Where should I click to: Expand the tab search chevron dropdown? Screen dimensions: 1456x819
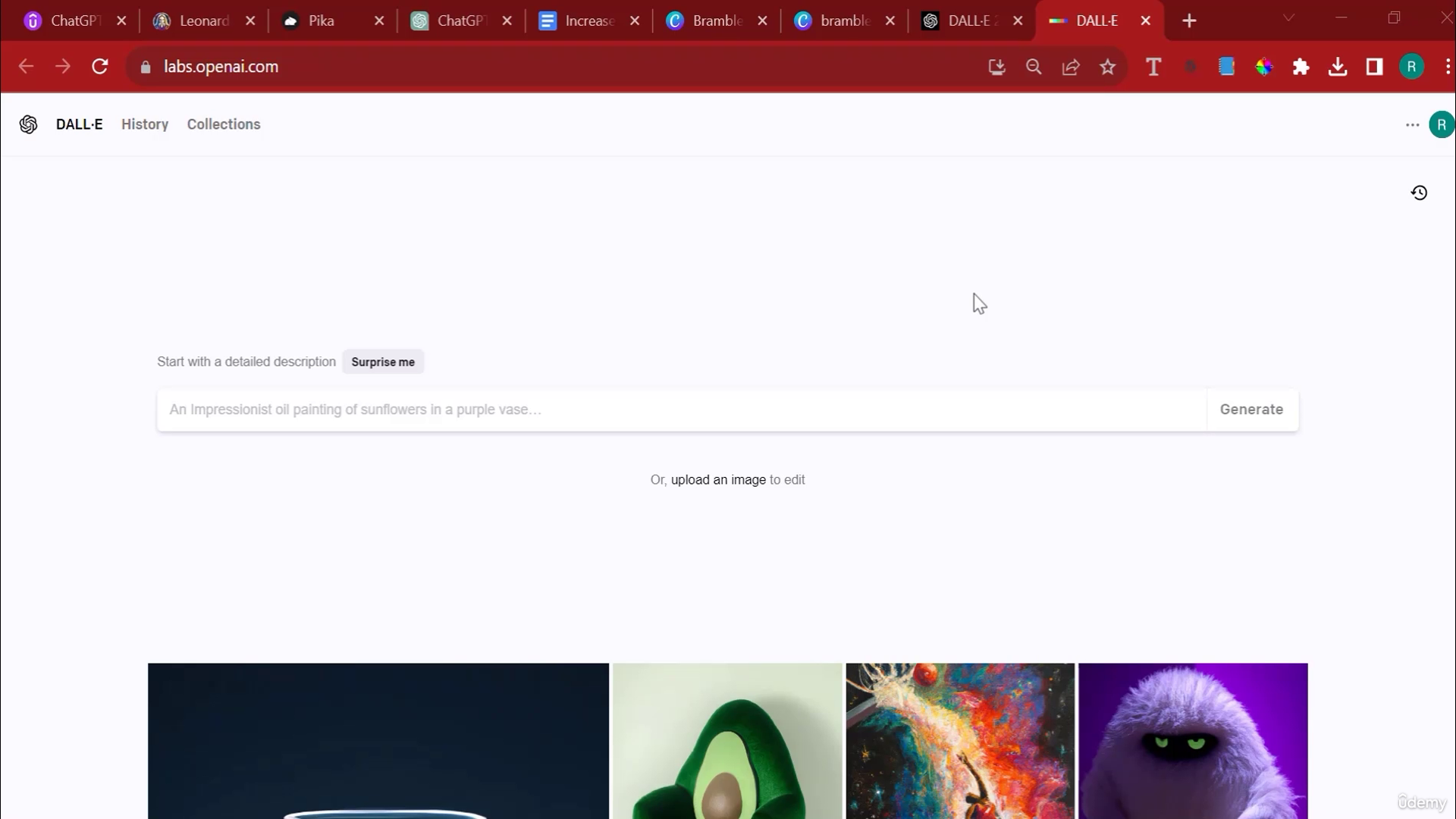click(x=1288, y=18)
